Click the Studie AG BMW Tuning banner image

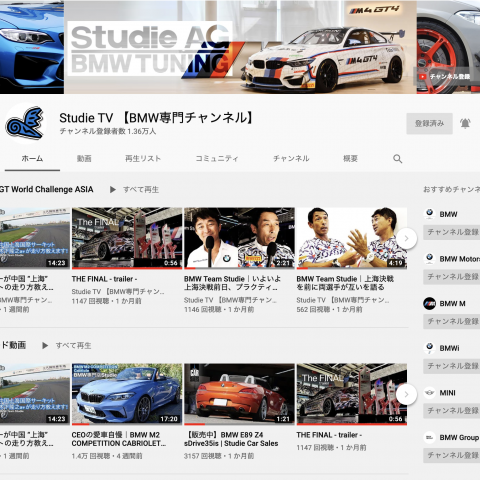click(240, 47)
